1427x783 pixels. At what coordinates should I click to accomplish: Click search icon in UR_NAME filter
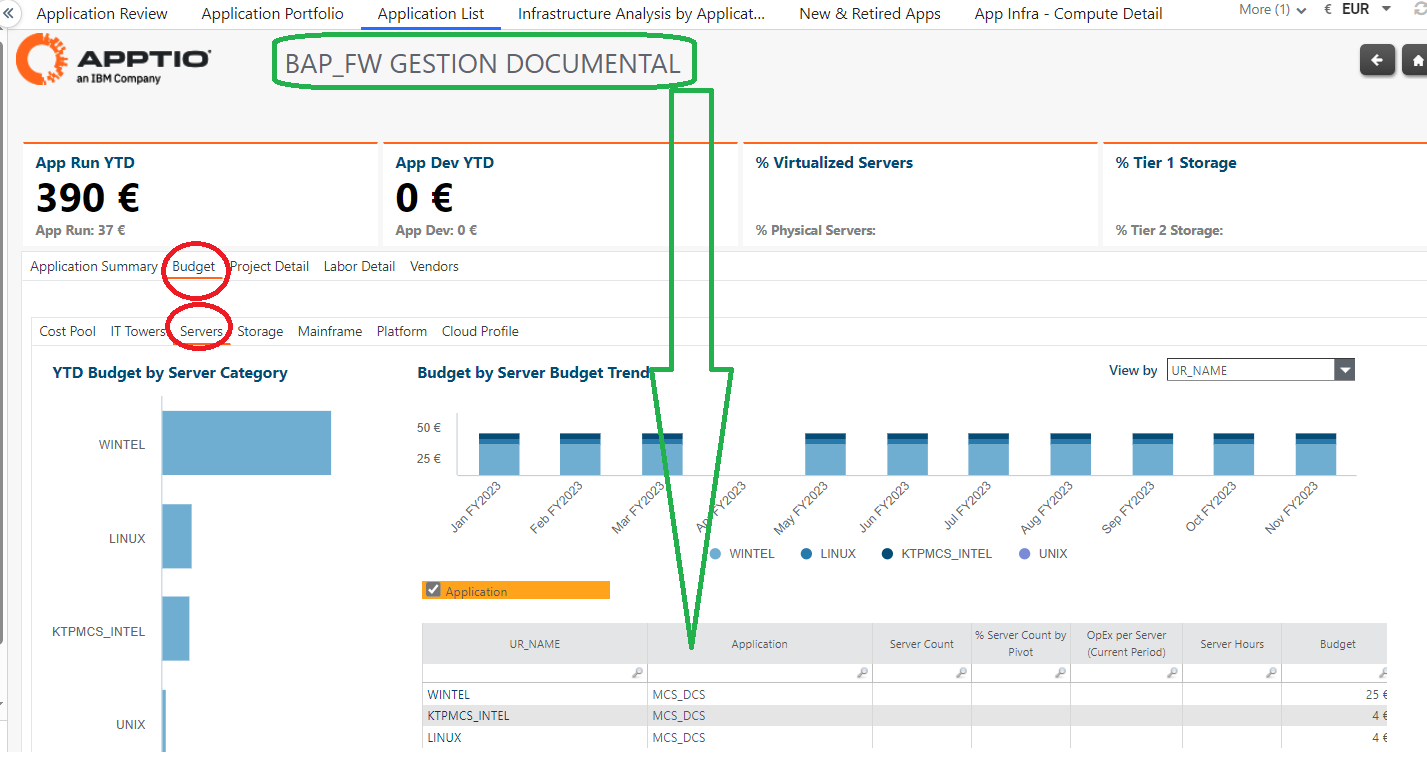[x=637, y=673]
